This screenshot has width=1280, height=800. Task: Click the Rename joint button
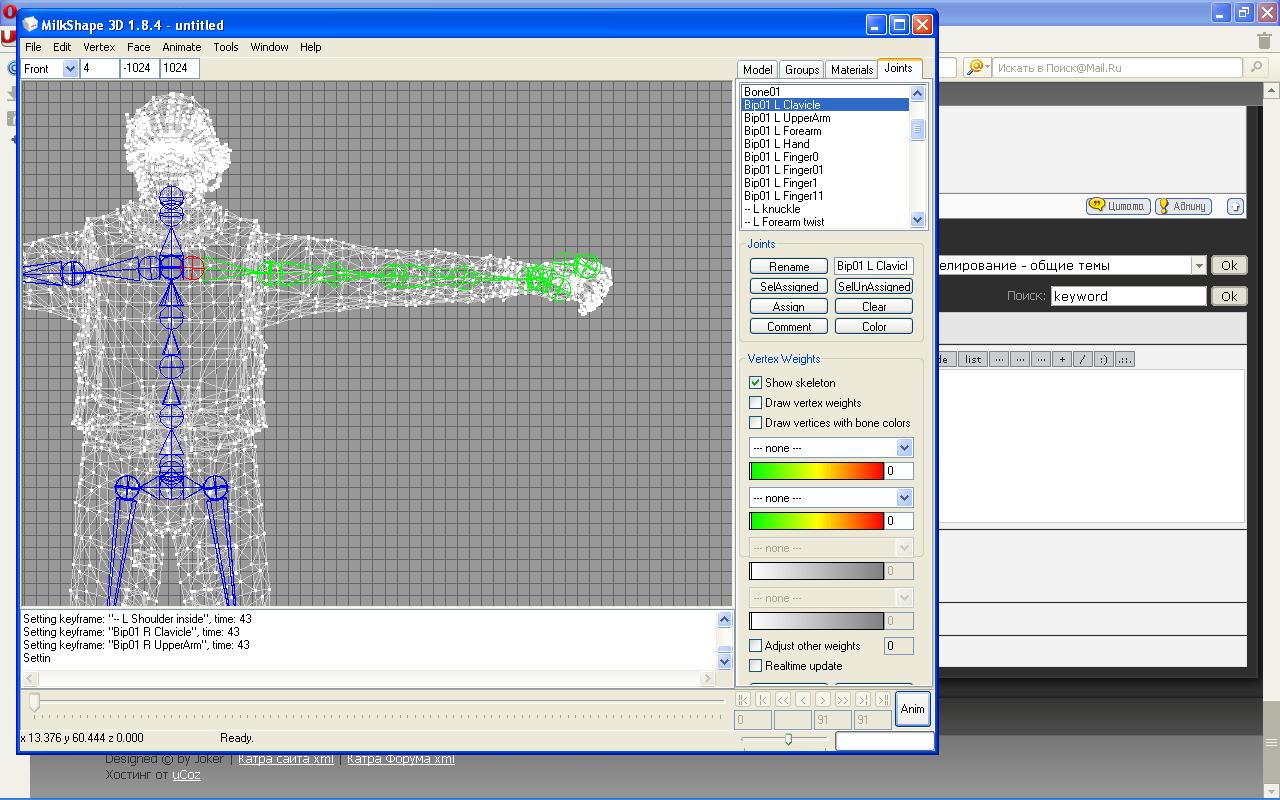789,267
